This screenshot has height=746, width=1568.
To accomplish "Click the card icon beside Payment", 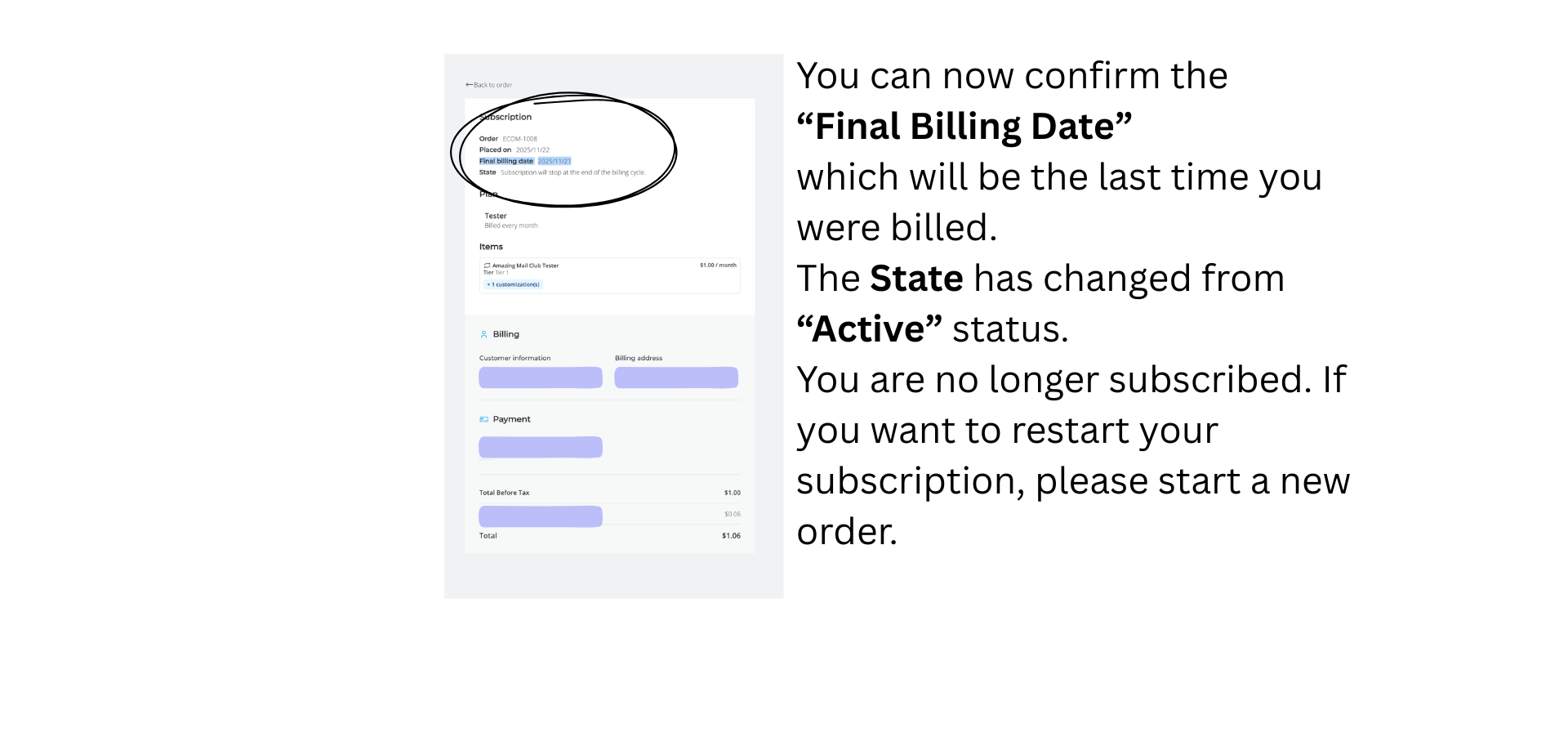I will point(483,420).
